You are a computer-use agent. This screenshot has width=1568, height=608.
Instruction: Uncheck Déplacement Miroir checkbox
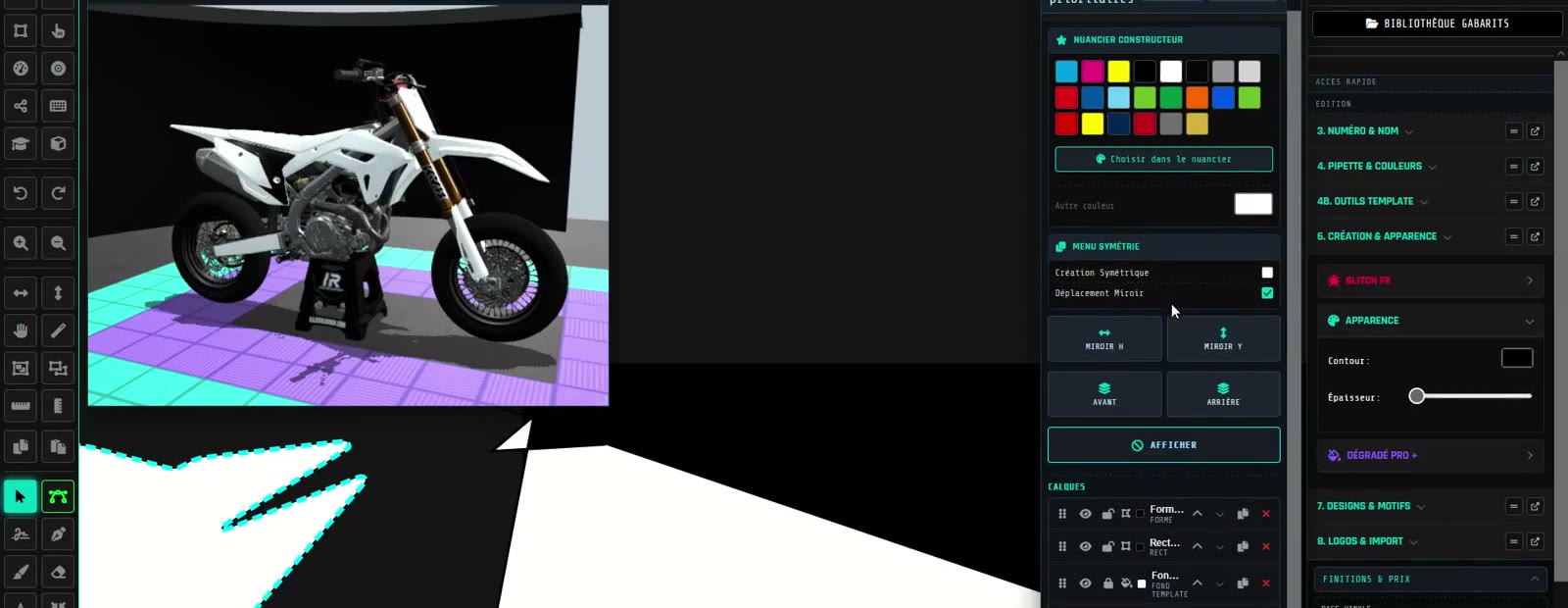[1267, 293]
